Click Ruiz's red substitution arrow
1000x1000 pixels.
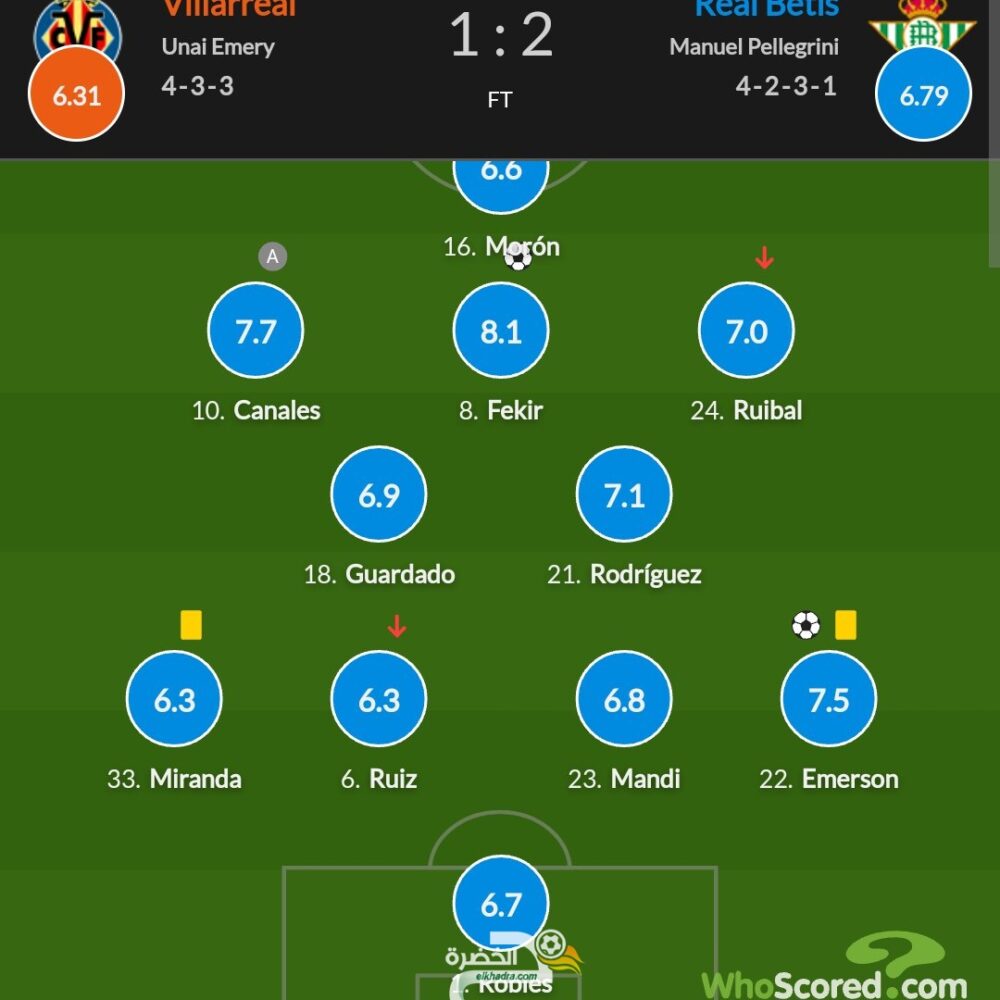tap(396, 626)
